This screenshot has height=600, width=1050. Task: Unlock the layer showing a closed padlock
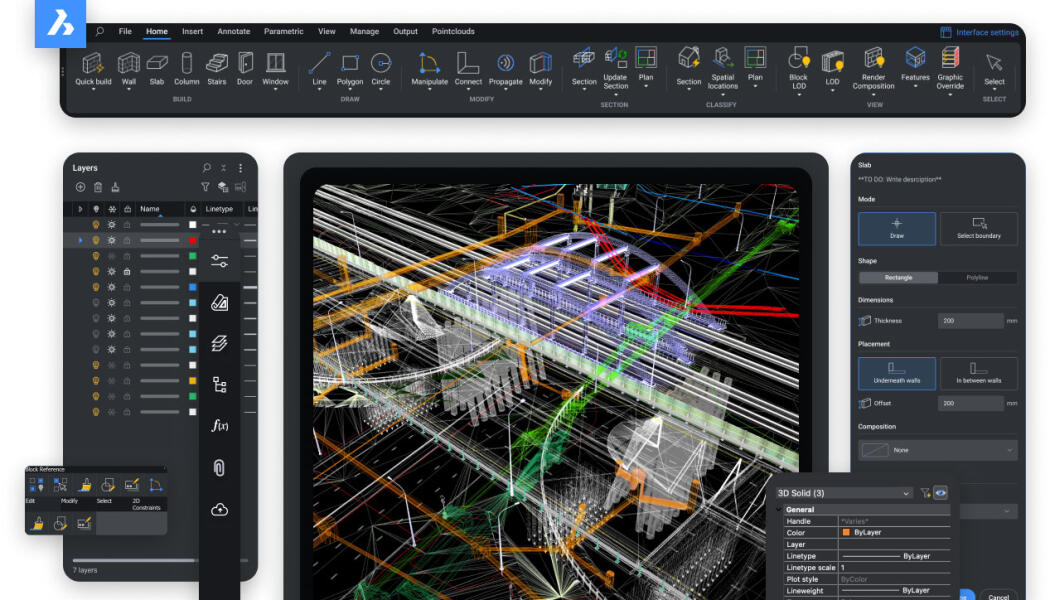click(x=127, y=271)
